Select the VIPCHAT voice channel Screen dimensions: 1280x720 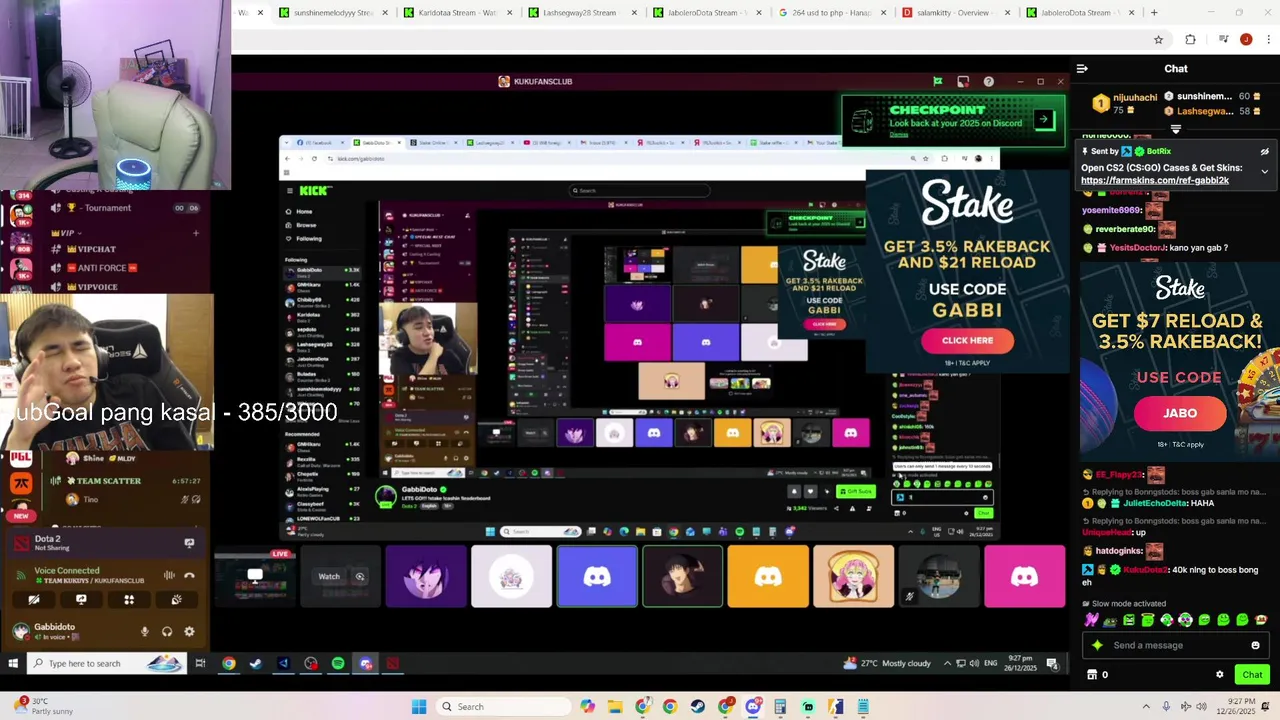tap(98, 249)
